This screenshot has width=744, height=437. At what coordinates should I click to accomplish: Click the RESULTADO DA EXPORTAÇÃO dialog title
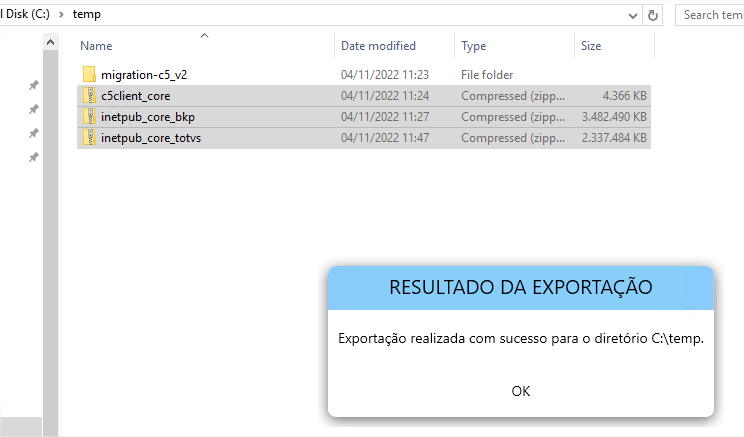521,288
